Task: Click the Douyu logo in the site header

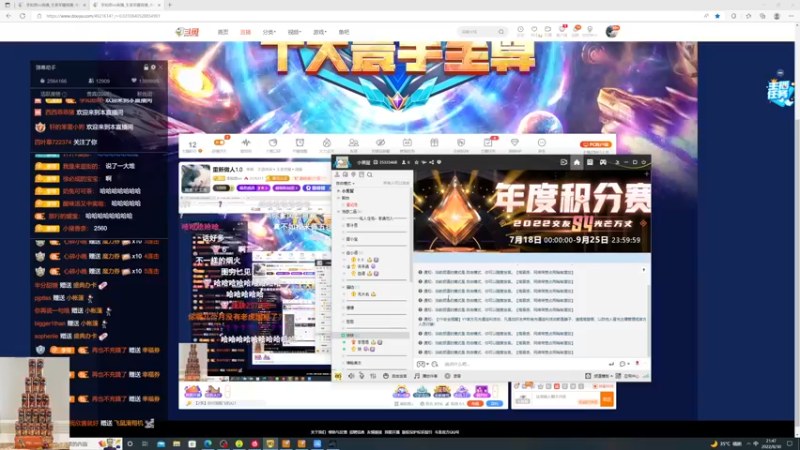Action: pyautogui.click(x=187, y=32)
